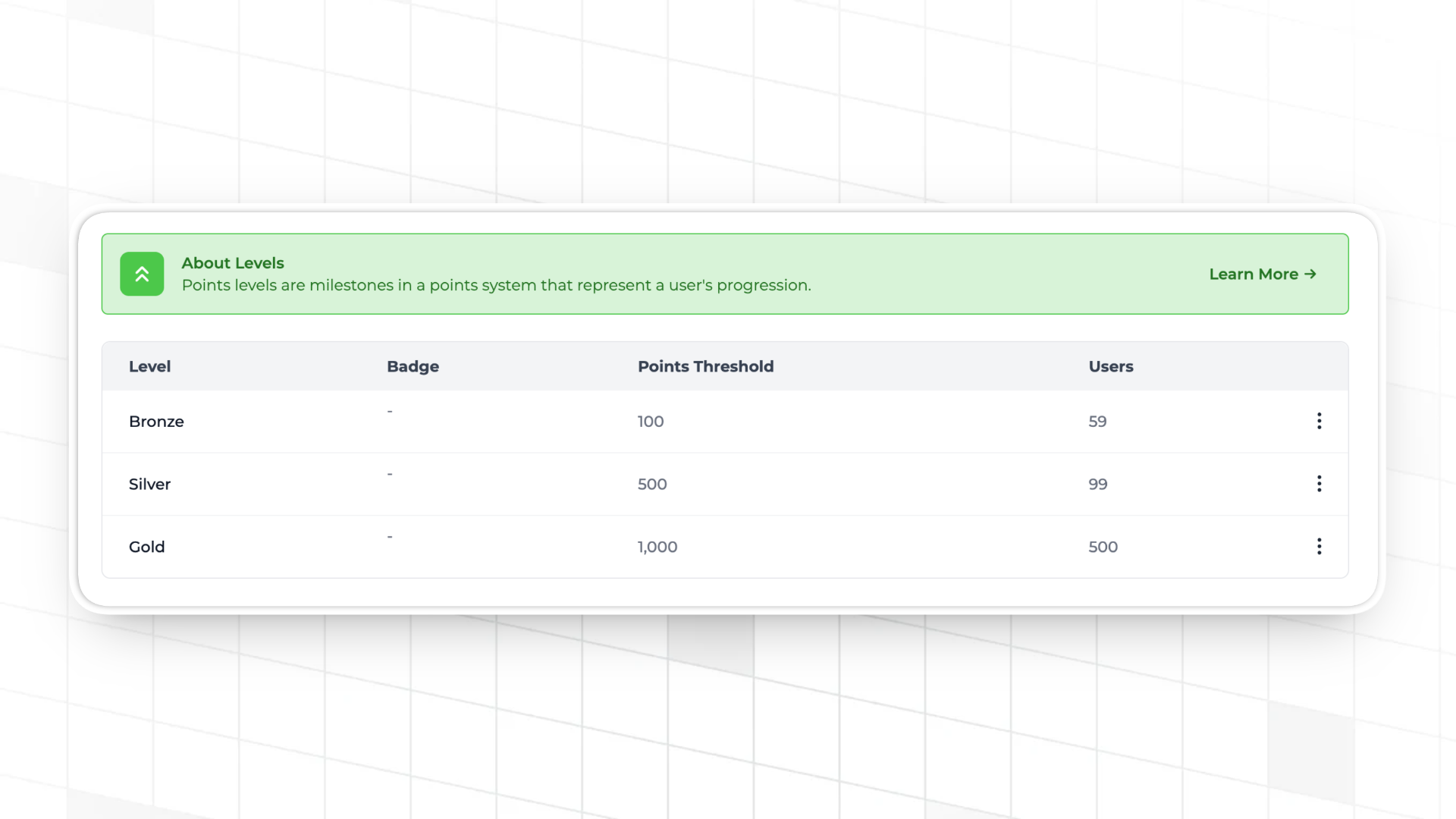Click the 1,000 points threshold for Gold
Viewport: 1456px width, 819px height.
point(657,546)
